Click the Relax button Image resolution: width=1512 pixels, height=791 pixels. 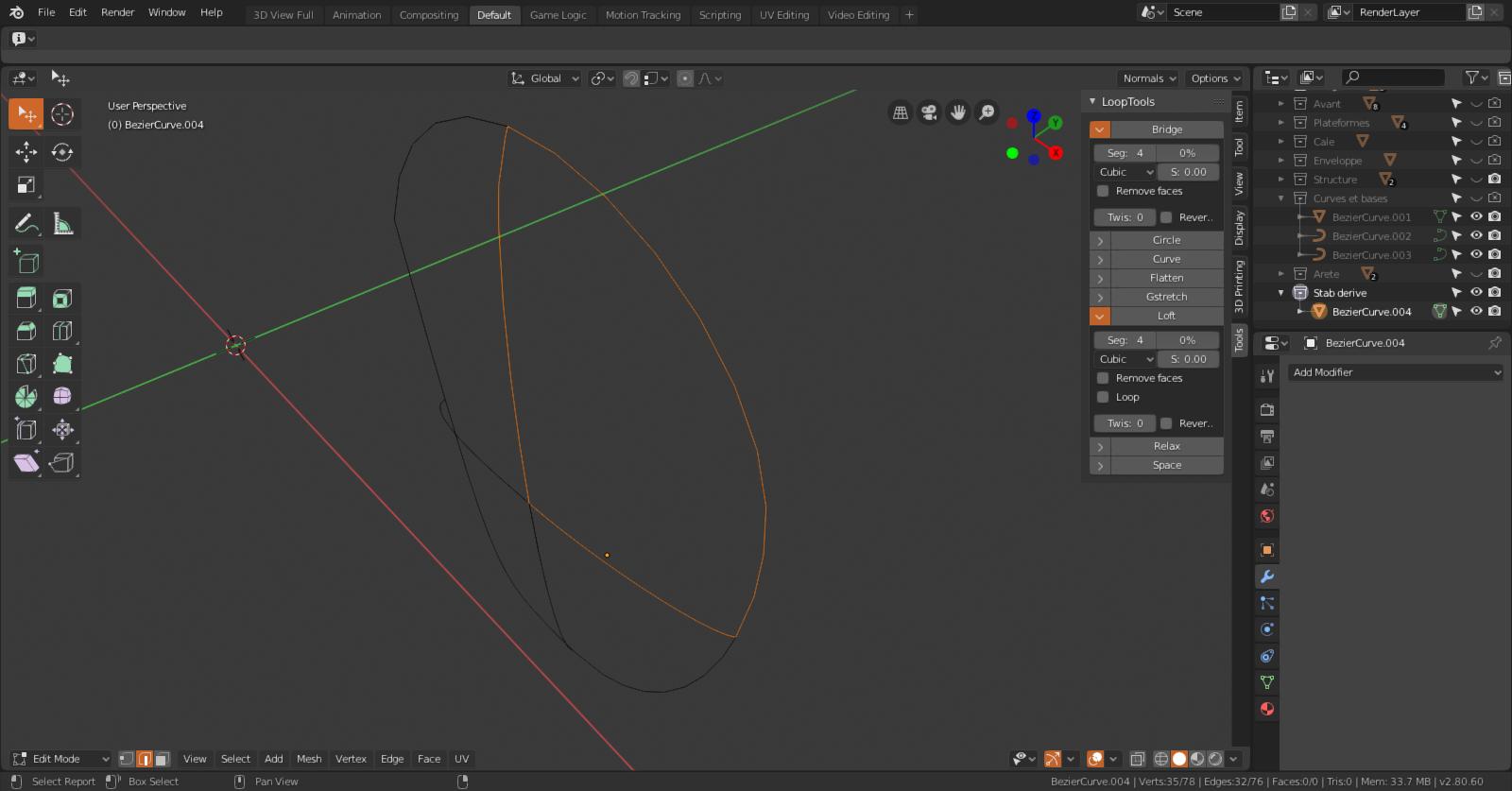click(x=1167, y=446)
